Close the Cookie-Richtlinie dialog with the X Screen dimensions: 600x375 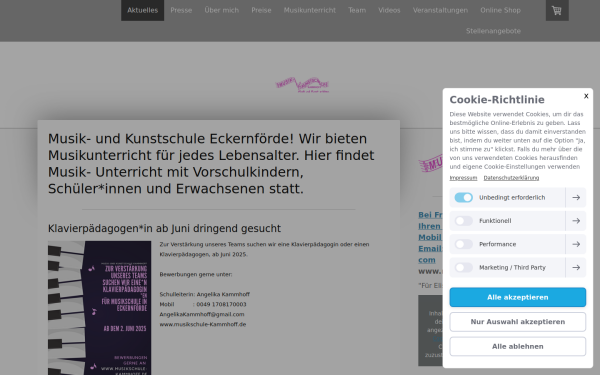(x=586, y=96)
